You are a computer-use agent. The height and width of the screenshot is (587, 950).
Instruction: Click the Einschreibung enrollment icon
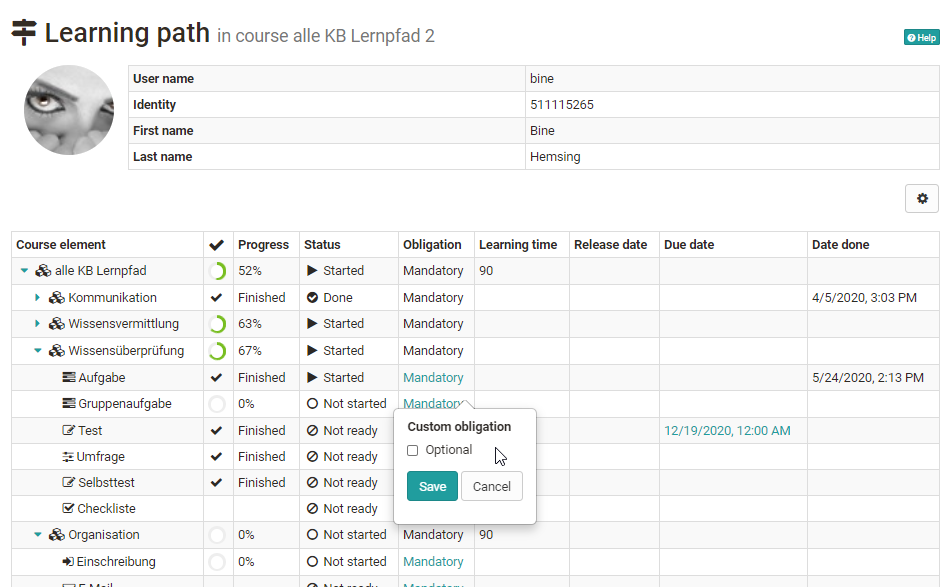coord(69,562)
